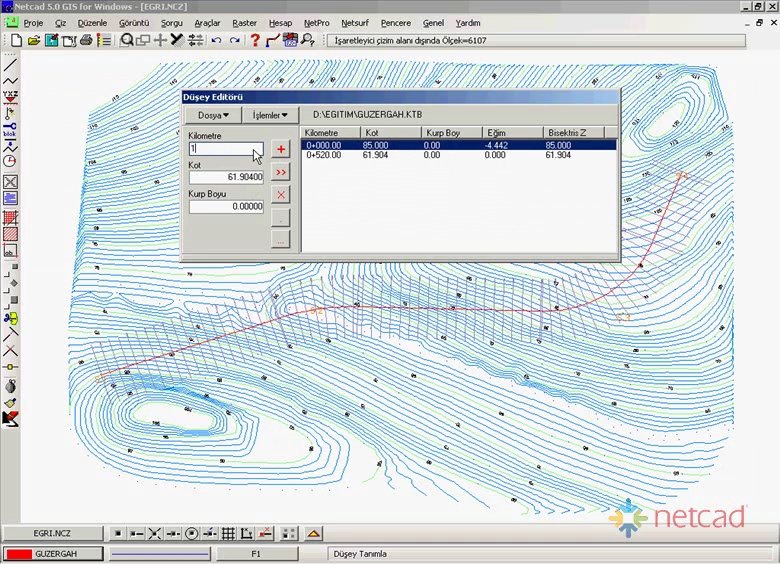
Task: Click the Kot field showing 61.90400
Action: pos(226,177)
